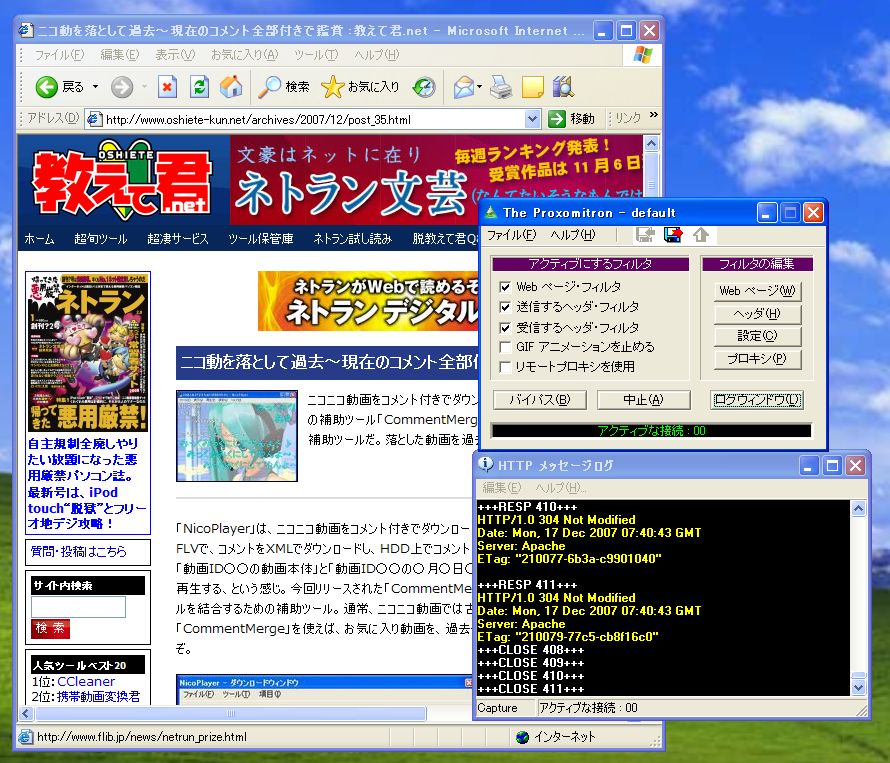
Task: Go back with the 戻る arrow icon
Action: 47,87
